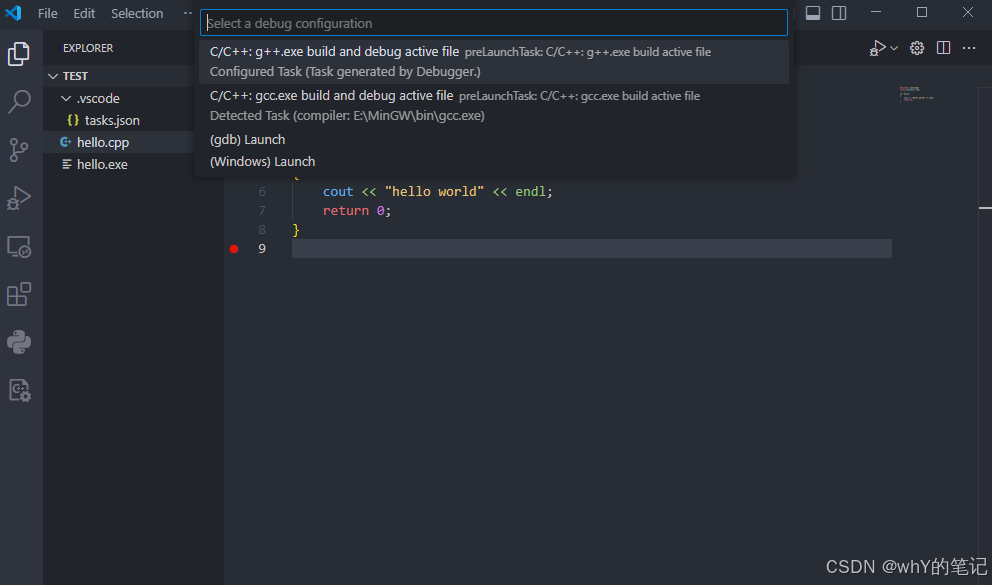
Task: Select the (Windows) Launch configuration
Action: (x=494, y=161)
